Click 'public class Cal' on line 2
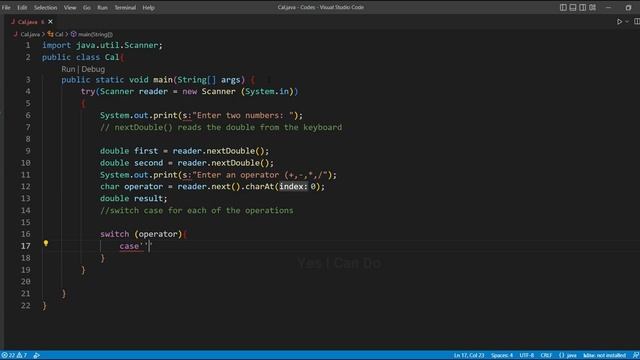The height and width of the screenshot is (360, 640). (81, 57)
